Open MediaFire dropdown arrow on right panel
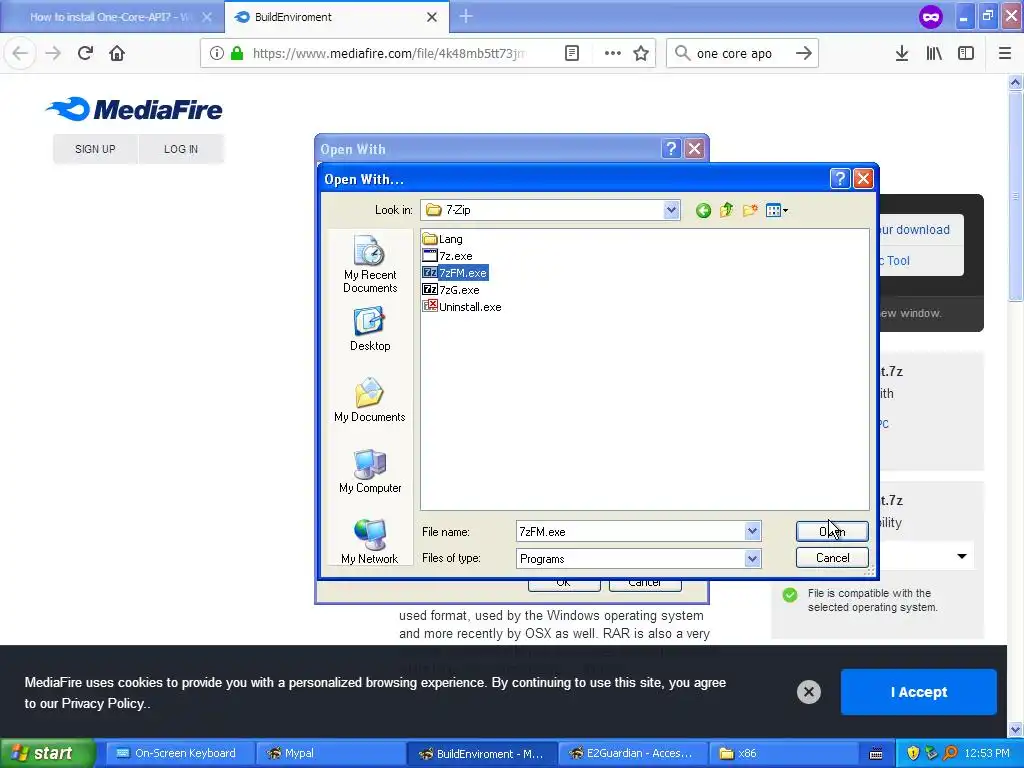 [x=962, y=556]
